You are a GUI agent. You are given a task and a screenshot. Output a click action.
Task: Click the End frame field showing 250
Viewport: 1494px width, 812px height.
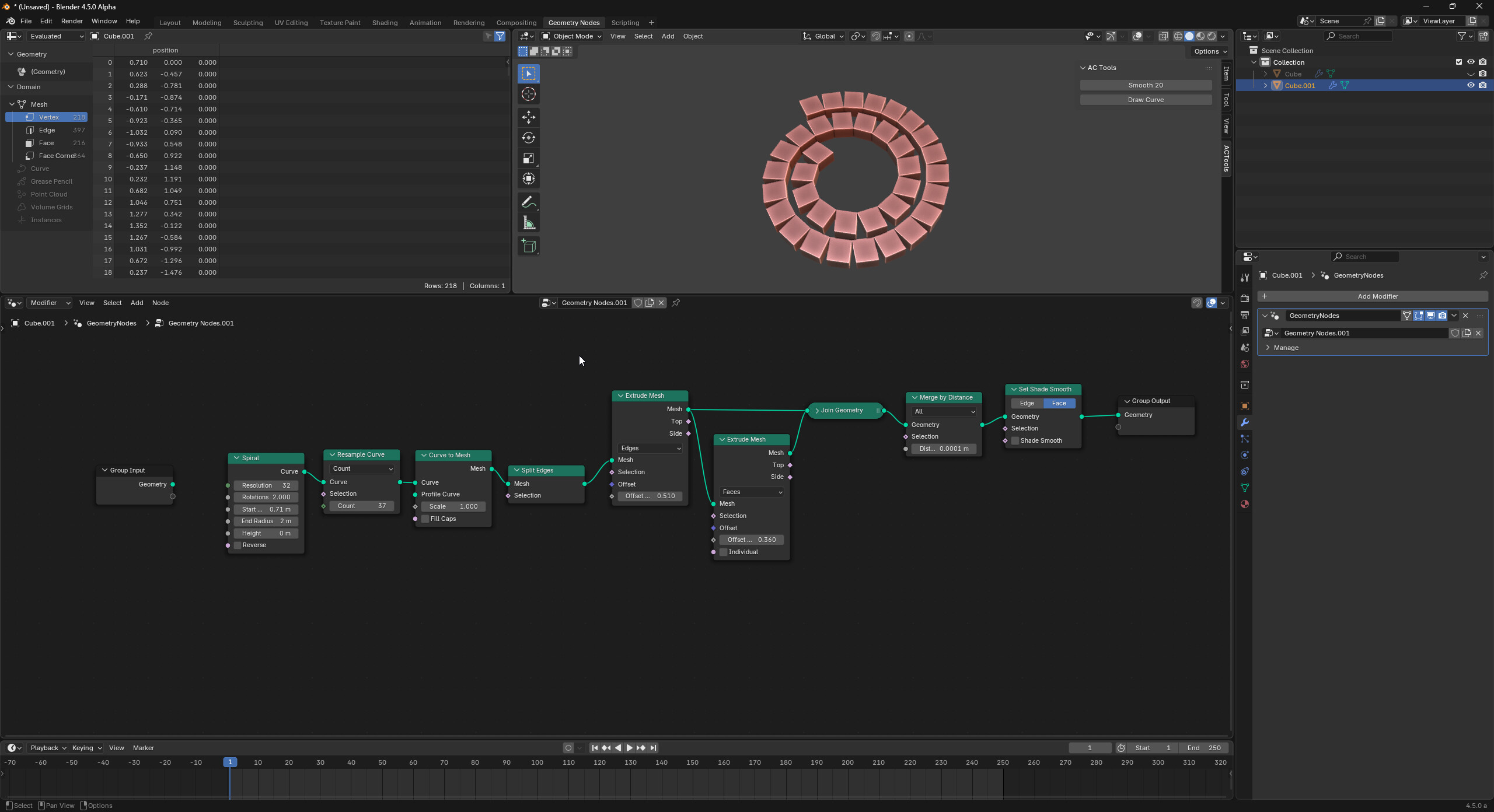pyautogui.click(x=1204, y=748)
